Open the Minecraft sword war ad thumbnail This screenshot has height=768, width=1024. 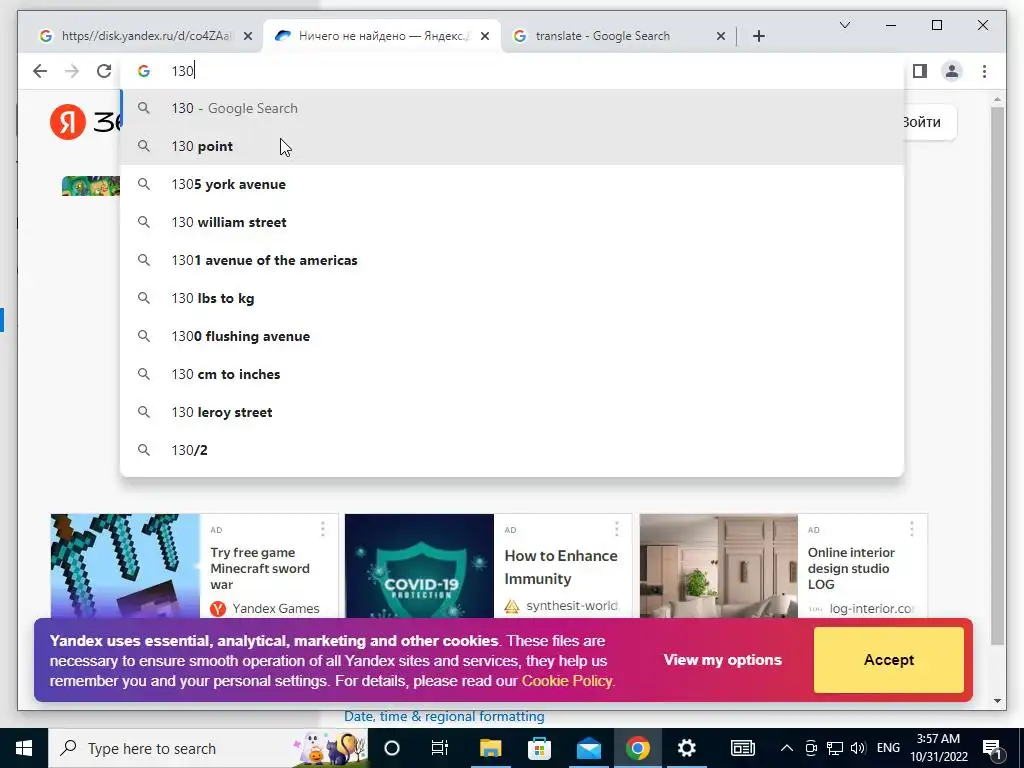click(x=125, y=566)
